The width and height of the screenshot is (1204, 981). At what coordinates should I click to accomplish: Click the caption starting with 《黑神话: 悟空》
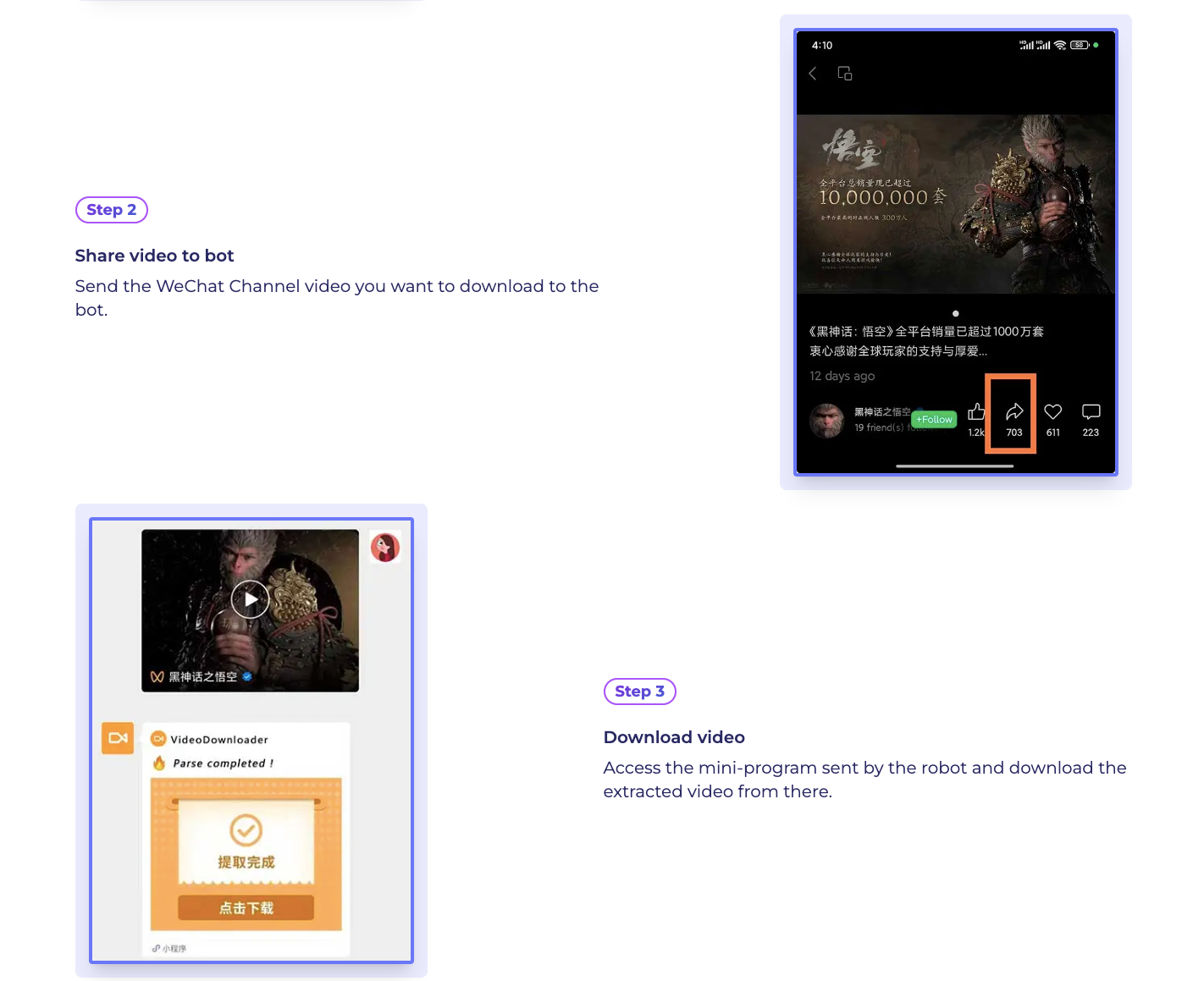tap(926, 332)
